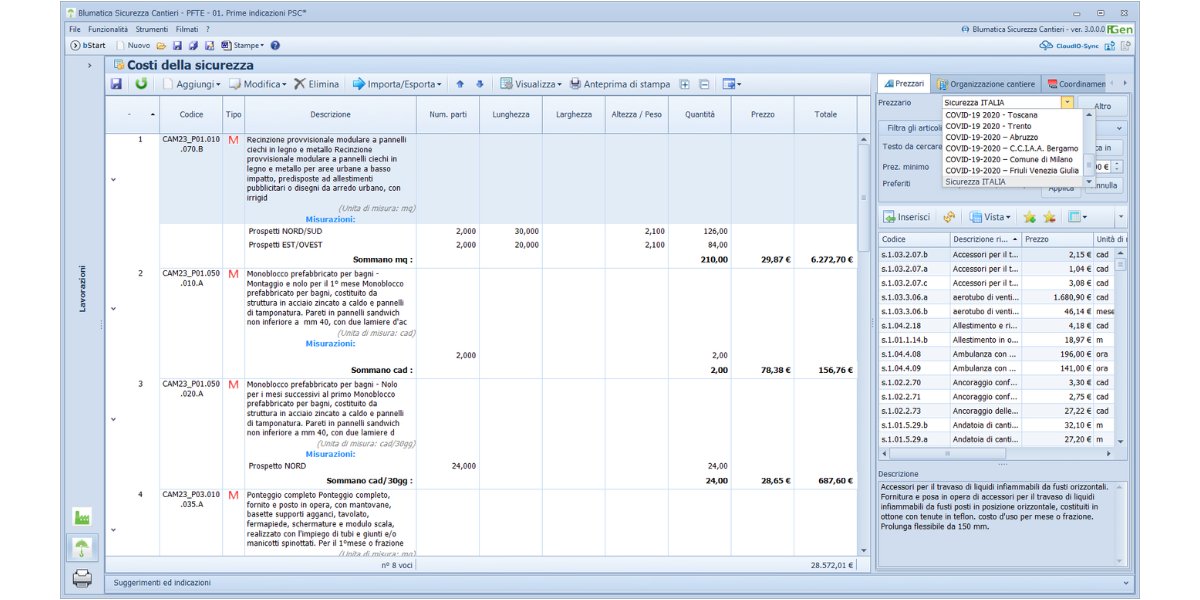Viewport: 1200px width, 600px height.
Task: Switch to the Organizzazione cantiere tab
Action: [986, 84]
